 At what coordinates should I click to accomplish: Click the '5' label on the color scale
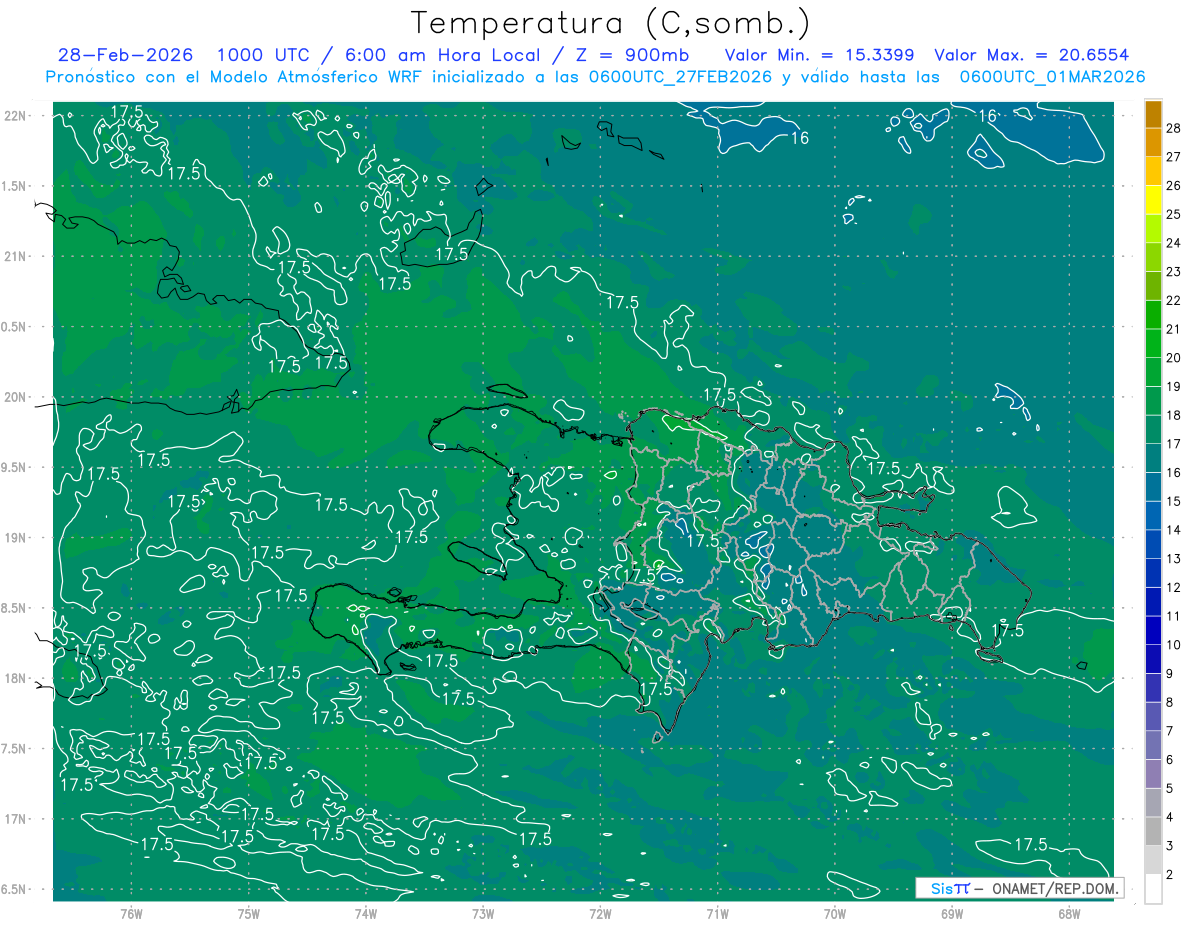(1169, 789)
